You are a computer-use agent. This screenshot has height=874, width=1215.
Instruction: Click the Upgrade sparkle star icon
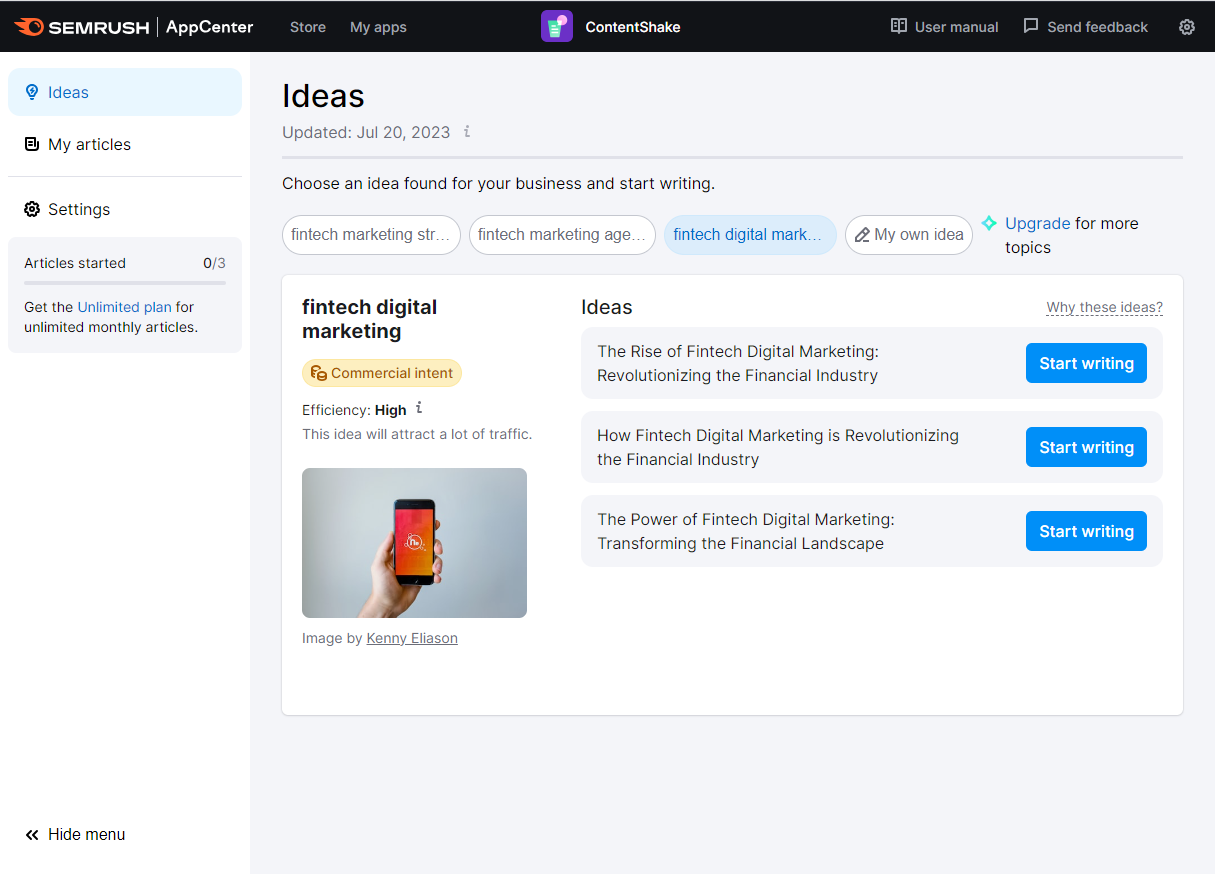click(x=989, y=223)
